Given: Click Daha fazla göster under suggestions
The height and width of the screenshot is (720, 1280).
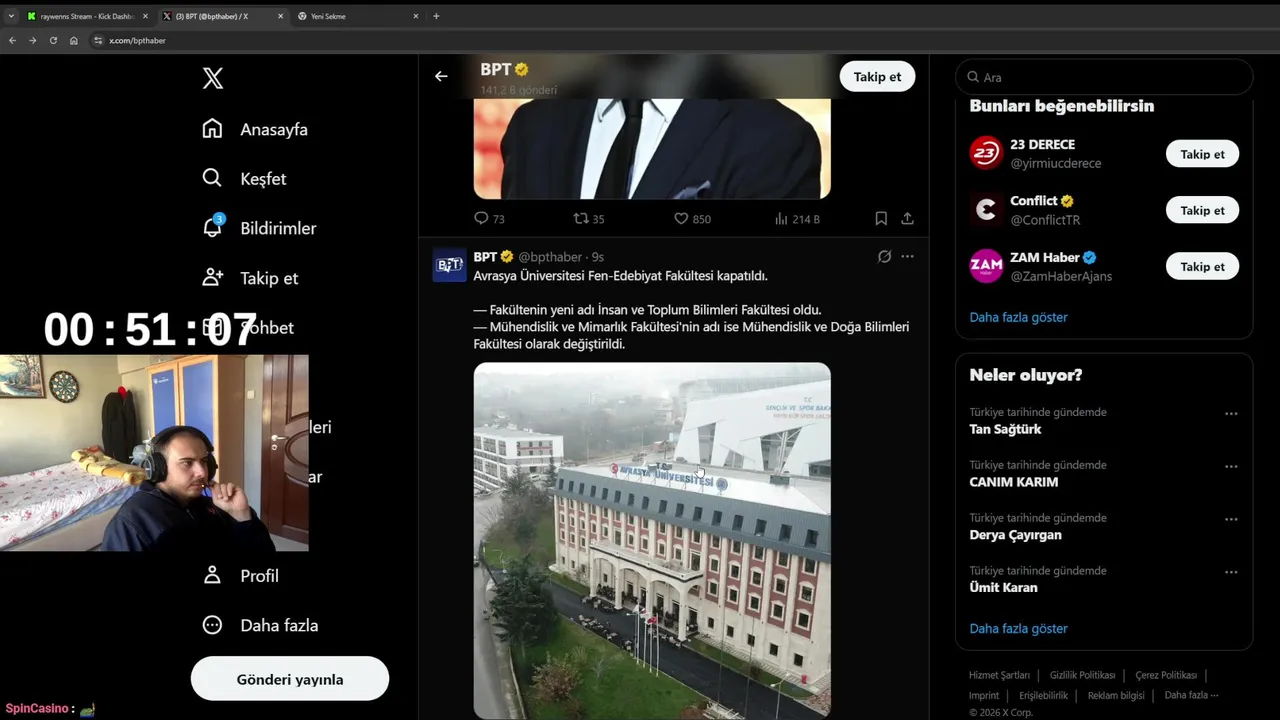Looking at the screenshot, I should 1018,317.
